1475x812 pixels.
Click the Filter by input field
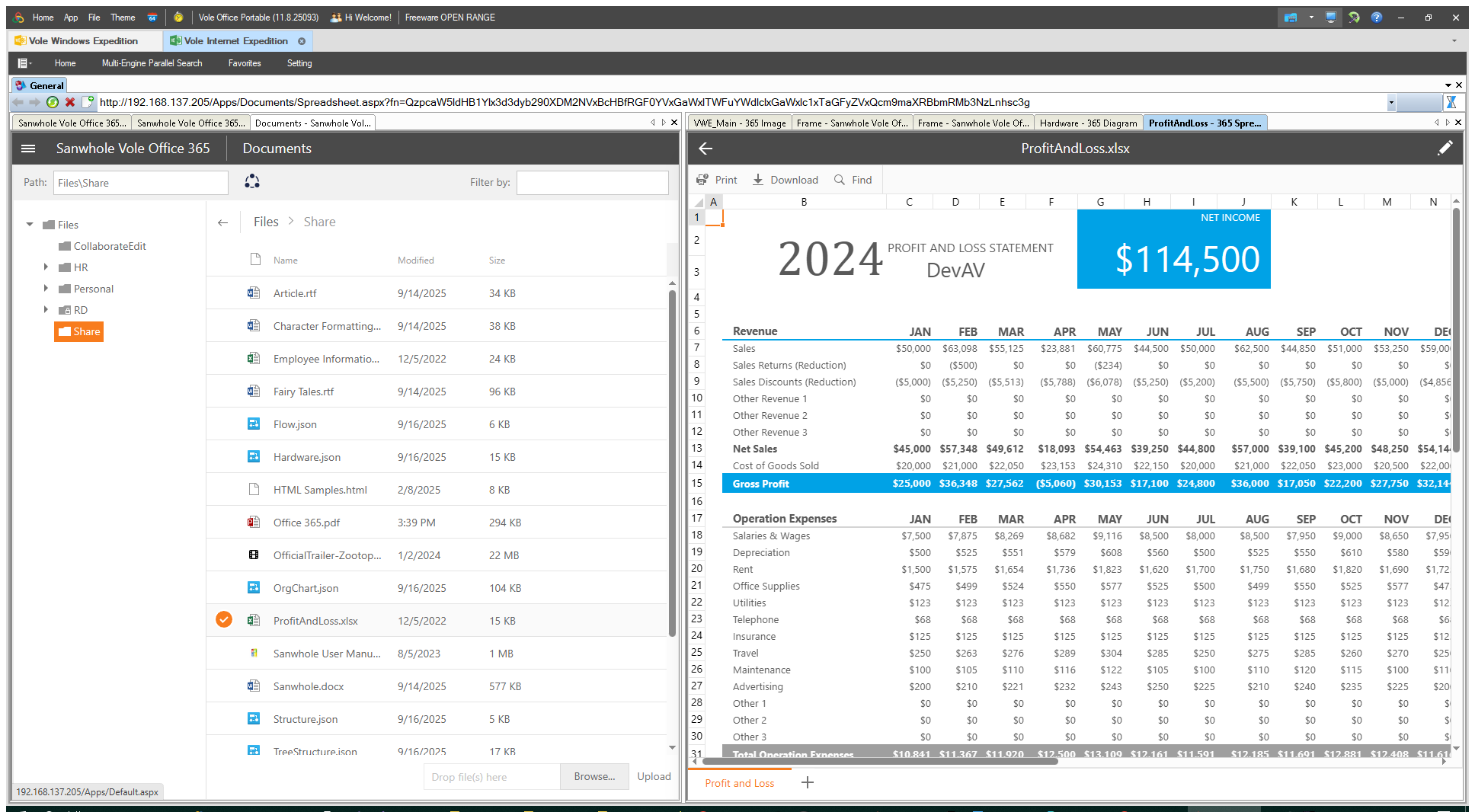[592, 183]
